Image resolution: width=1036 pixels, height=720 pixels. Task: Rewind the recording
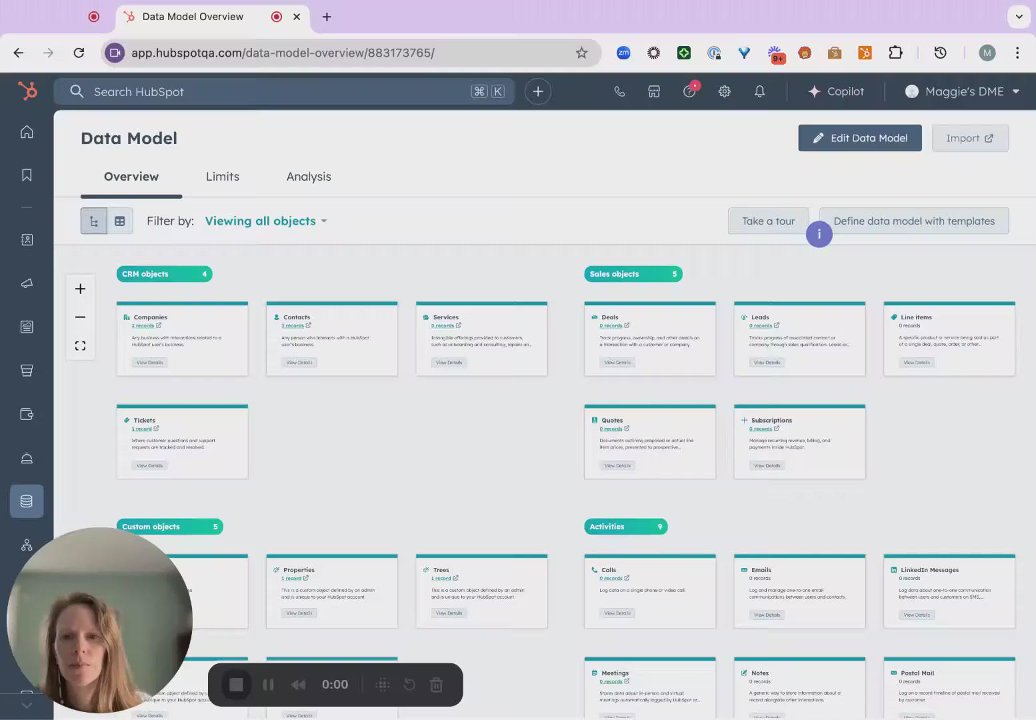click(x=299, y=685)
